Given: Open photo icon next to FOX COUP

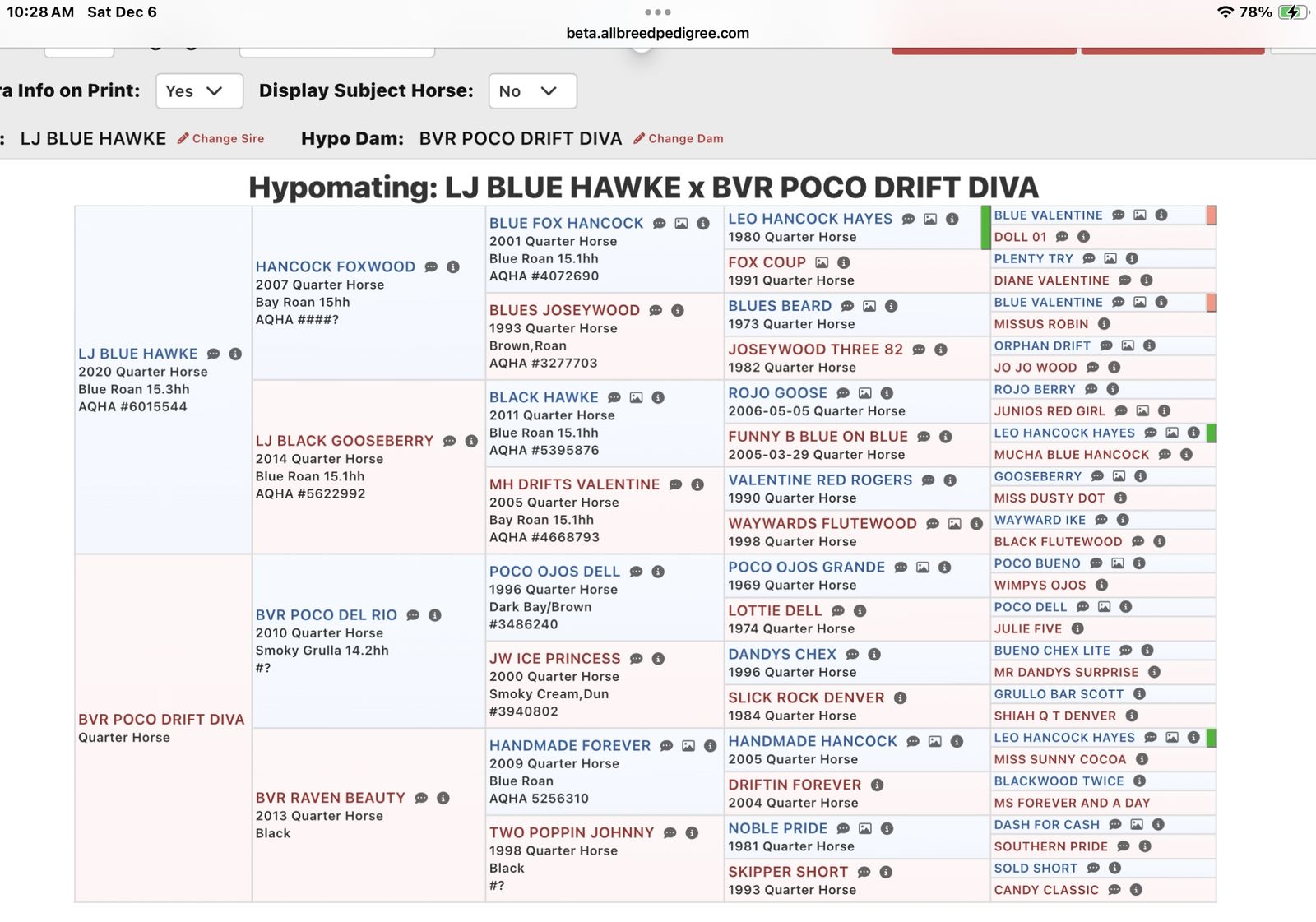Looking at the screenshot, I should pyautogui.click(x=822, y=262).
